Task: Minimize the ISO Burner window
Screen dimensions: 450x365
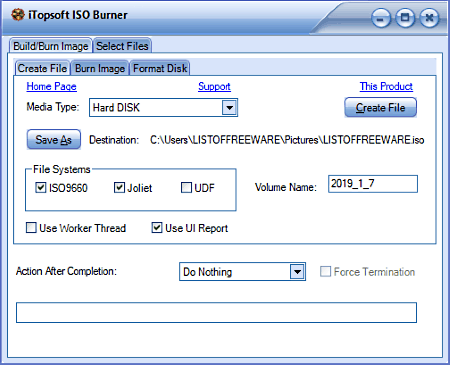Action: pos(381,18)
